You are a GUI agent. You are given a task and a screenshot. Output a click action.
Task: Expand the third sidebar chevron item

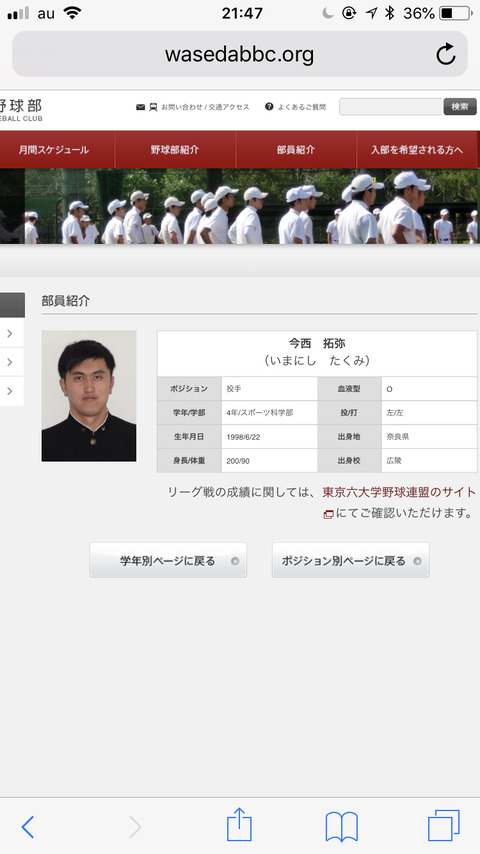coord(11,391)
